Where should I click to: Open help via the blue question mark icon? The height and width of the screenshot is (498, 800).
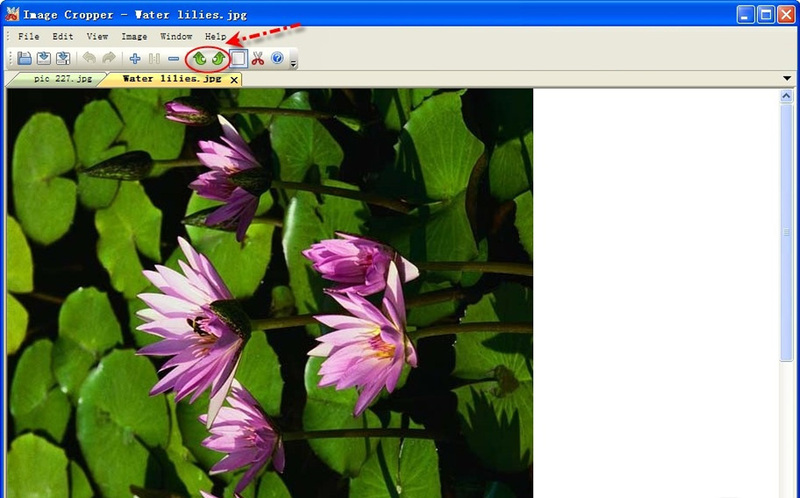pos(277,58)
